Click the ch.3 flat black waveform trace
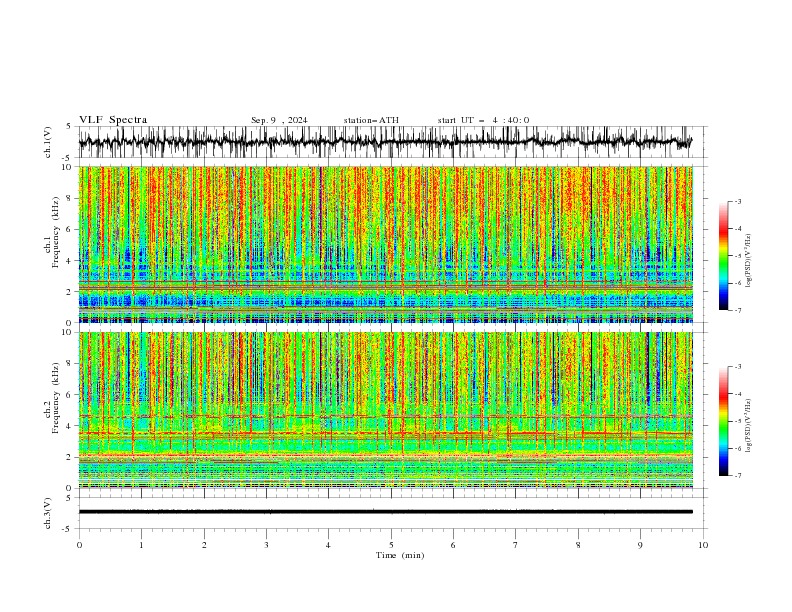 click(386, 512)
